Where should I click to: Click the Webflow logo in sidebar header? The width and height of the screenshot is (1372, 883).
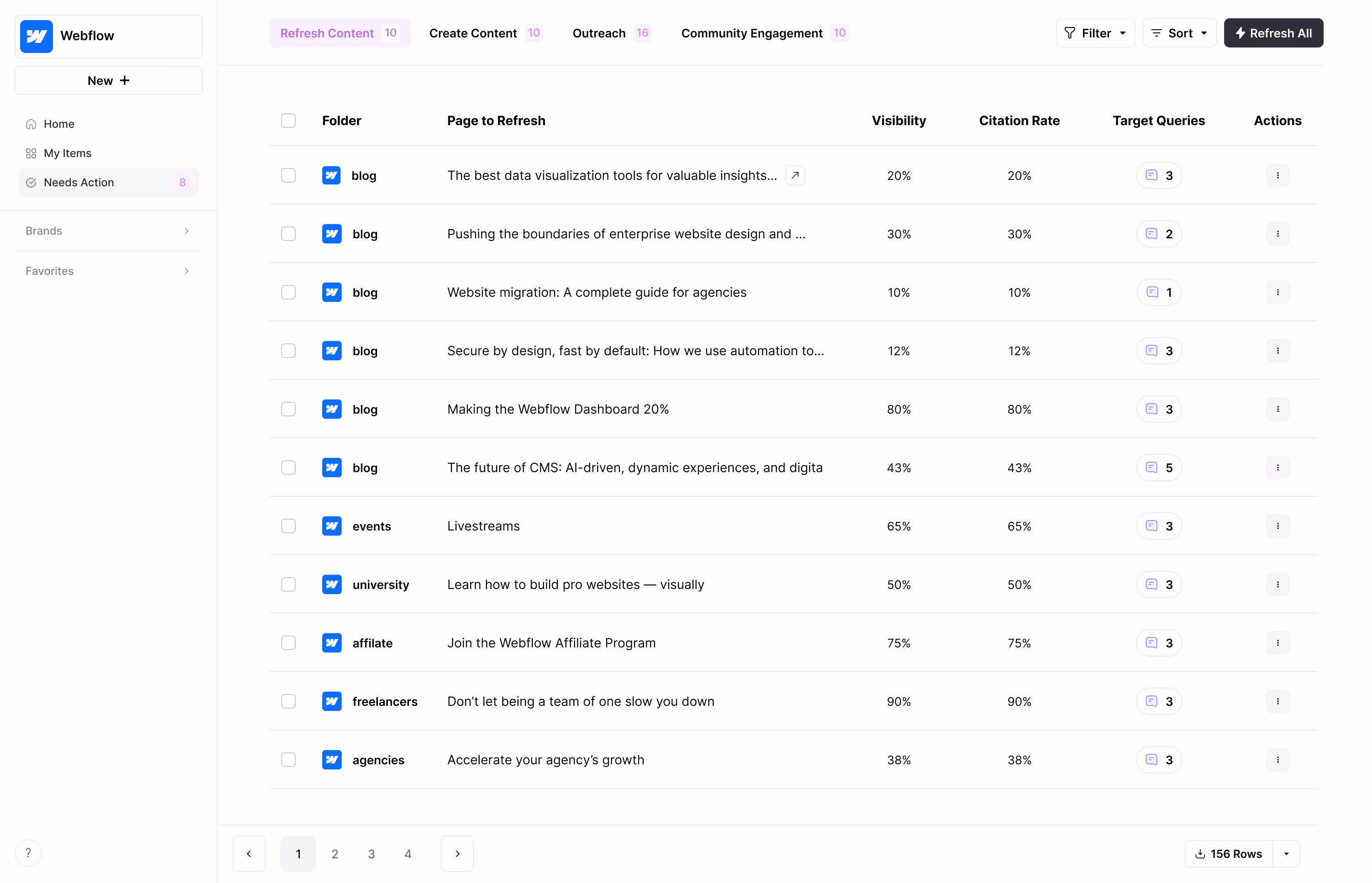coord(36,36)
